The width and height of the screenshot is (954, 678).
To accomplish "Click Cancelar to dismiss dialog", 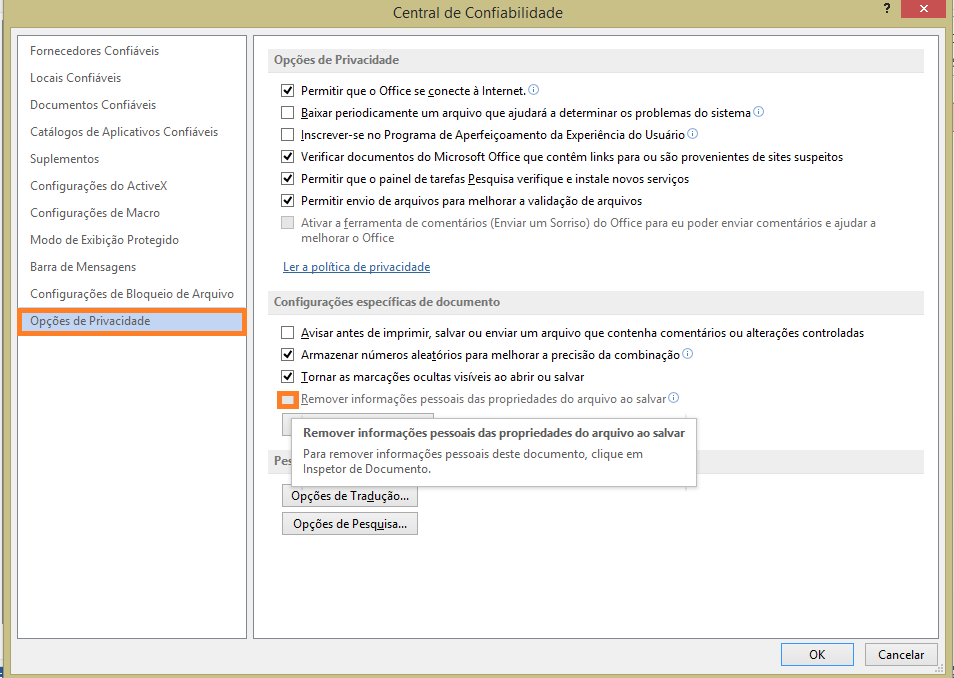I will [x=901, y=654].
